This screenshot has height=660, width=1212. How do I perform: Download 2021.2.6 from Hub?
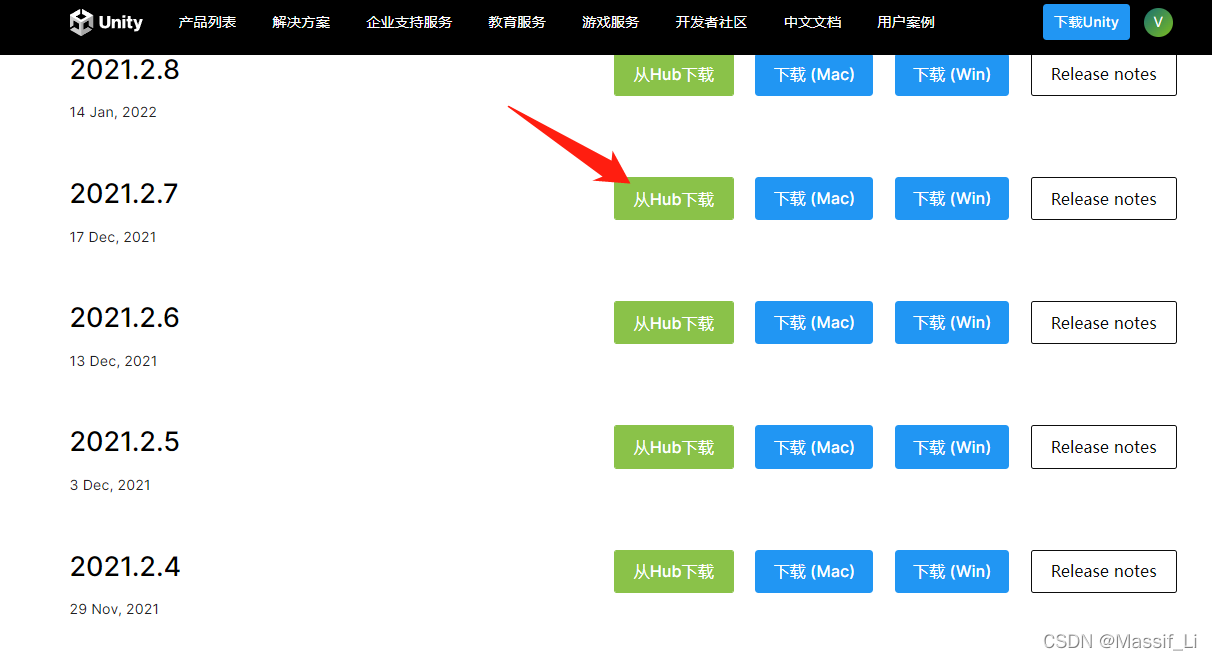pyautogui.click(x=674, y=323)
